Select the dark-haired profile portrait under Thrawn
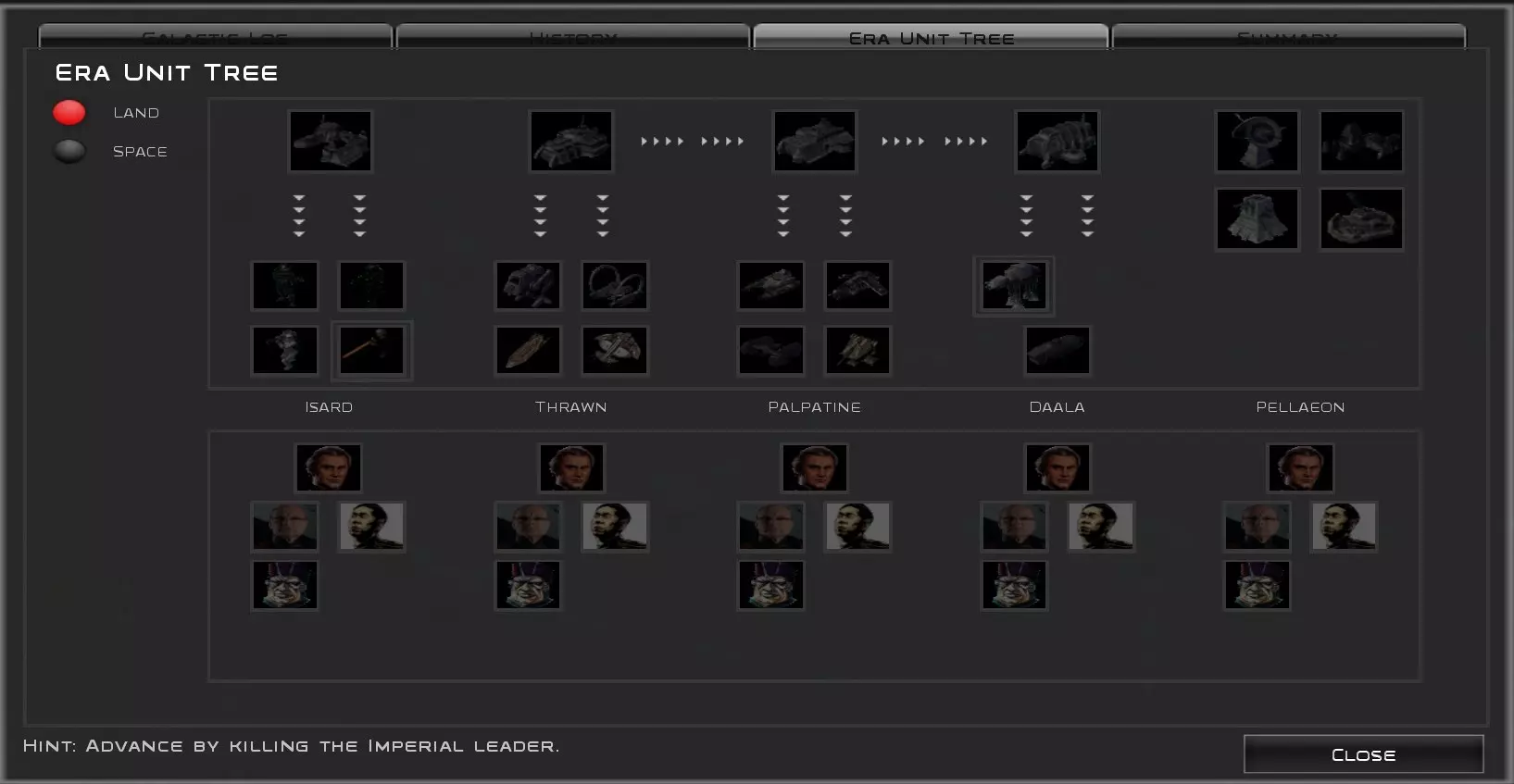This screenshot has width=1514, height=784. point(615,526)
